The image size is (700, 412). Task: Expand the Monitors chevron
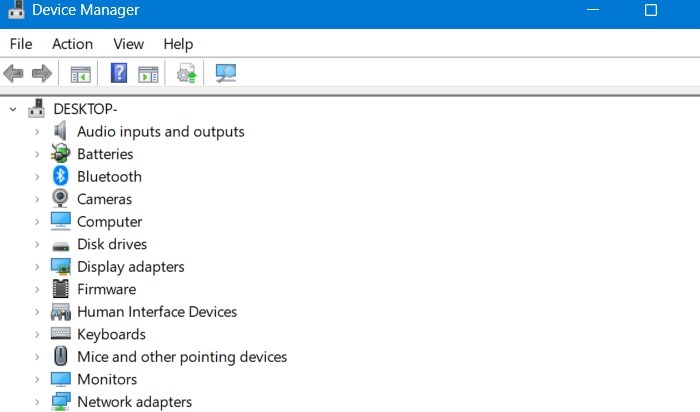pyautogui.click(x=37, y=379)
